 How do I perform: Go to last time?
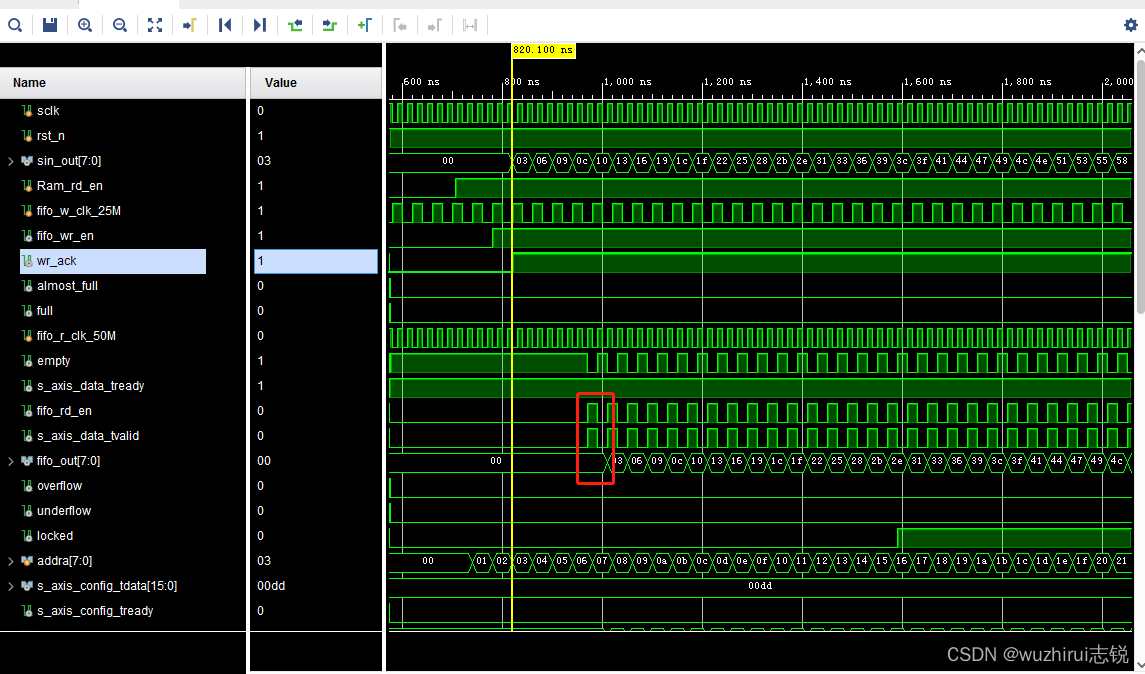tap(260, 26)
